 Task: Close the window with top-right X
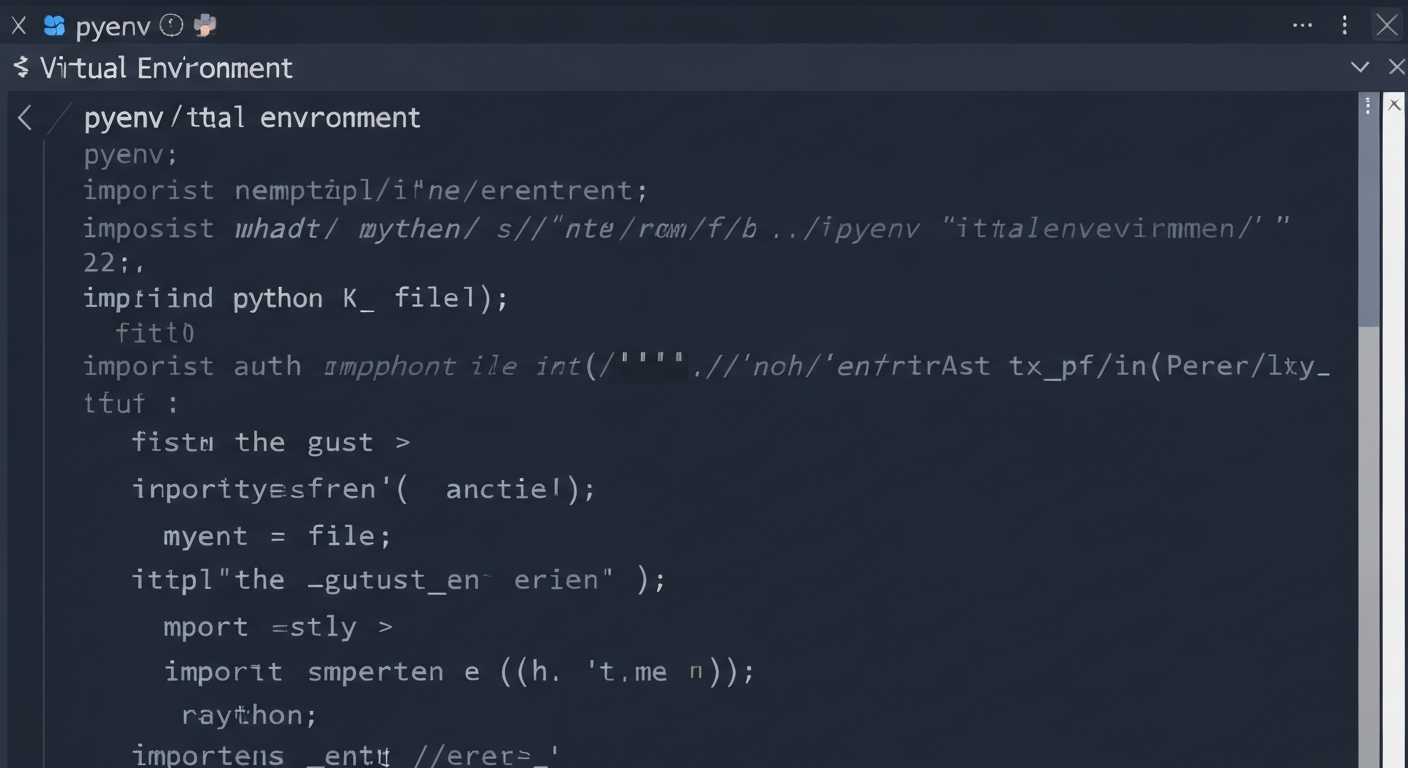(x=1387, y=26)
